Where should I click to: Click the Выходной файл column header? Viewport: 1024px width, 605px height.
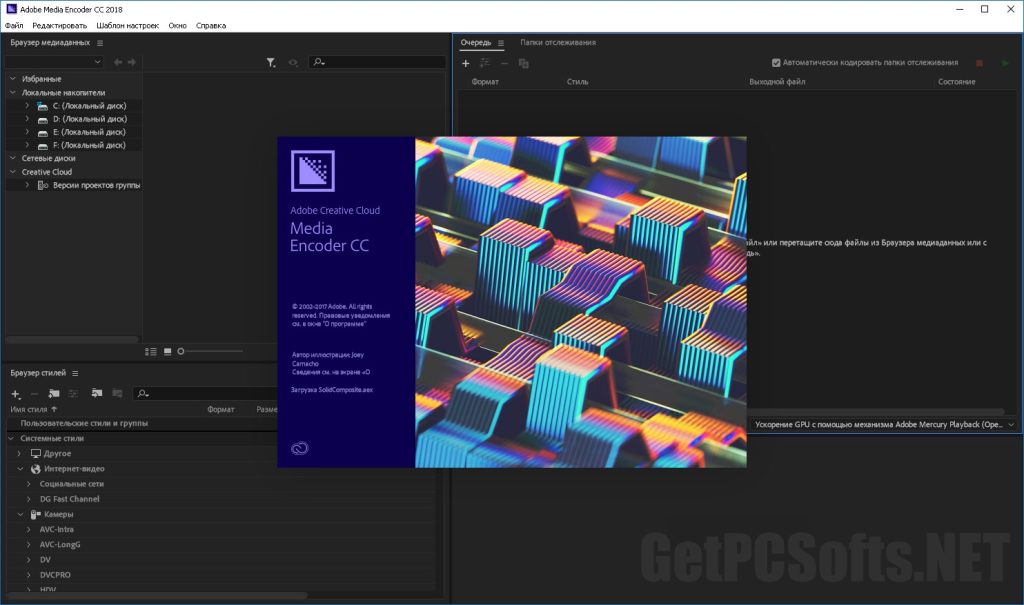click(x=777, y=82)
